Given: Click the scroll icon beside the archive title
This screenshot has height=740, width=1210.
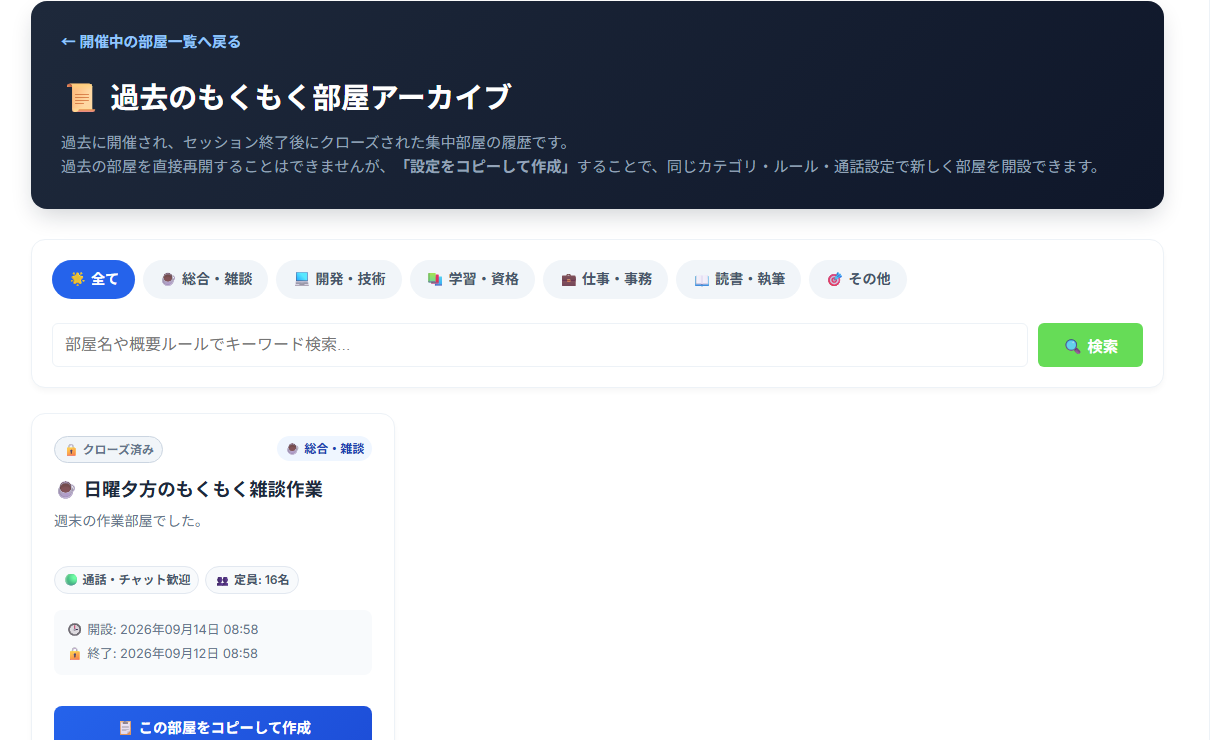Looking at the screenshot, I should click(79, 98).
